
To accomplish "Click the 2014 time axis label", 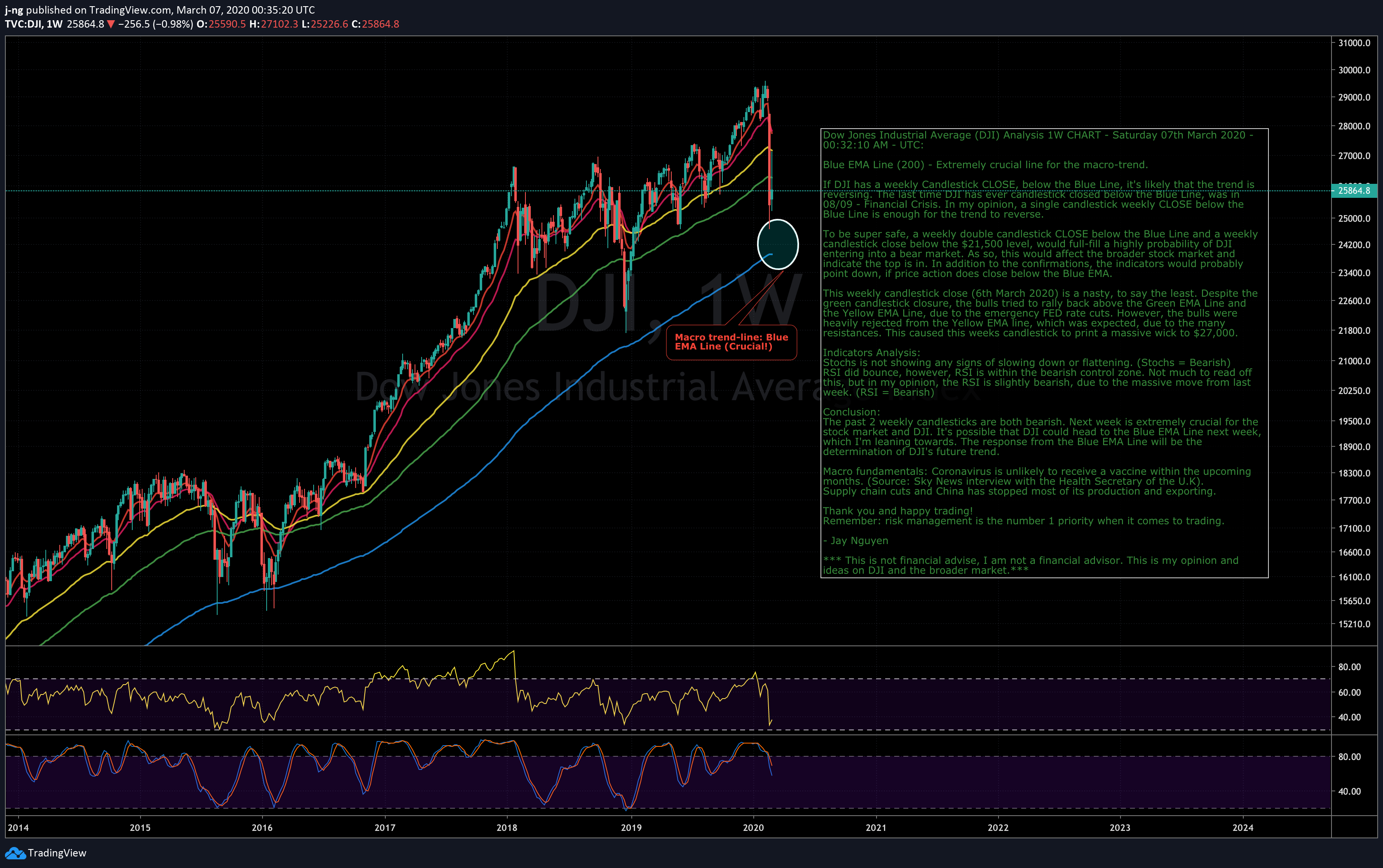I will [x=19, y=827].
